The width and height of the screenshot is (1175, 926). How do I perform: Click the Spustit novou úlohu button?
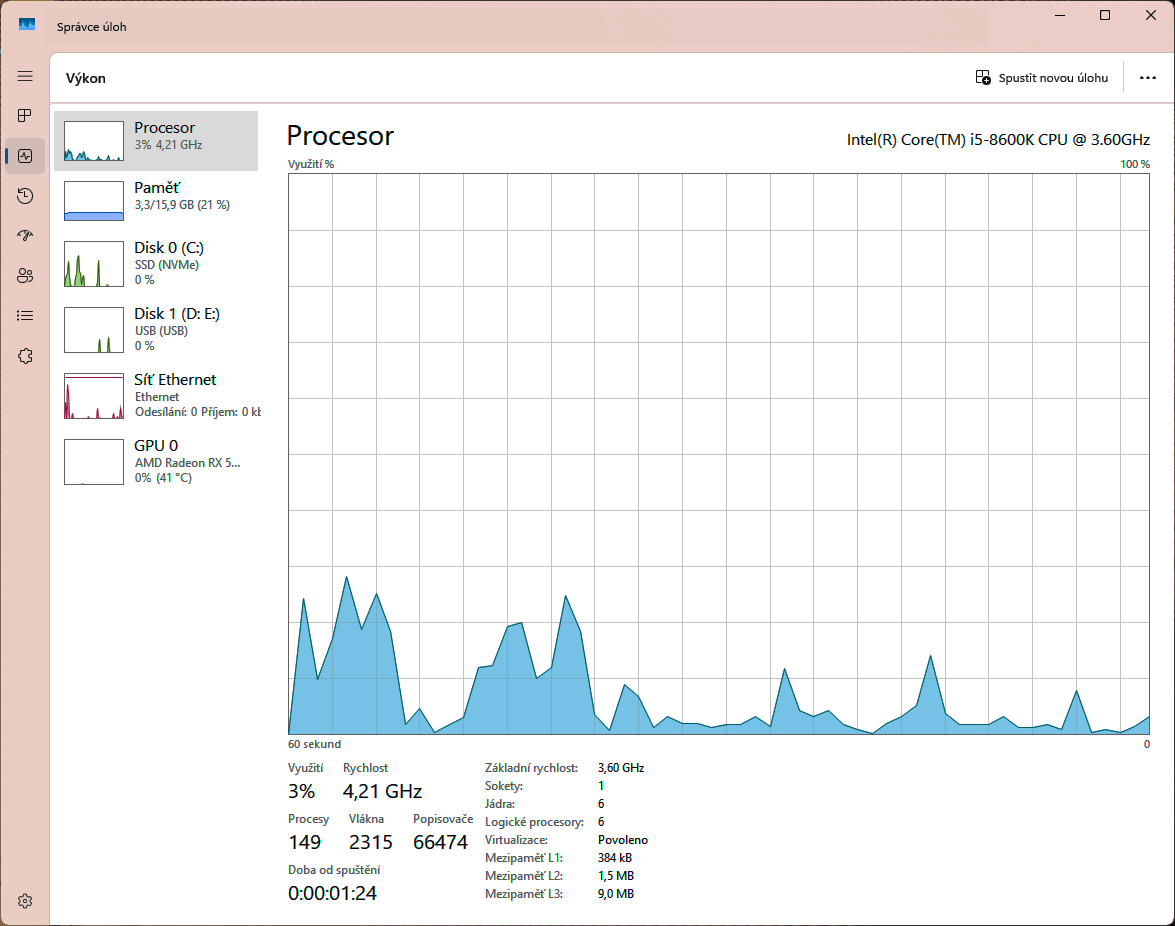point(1042,78)
